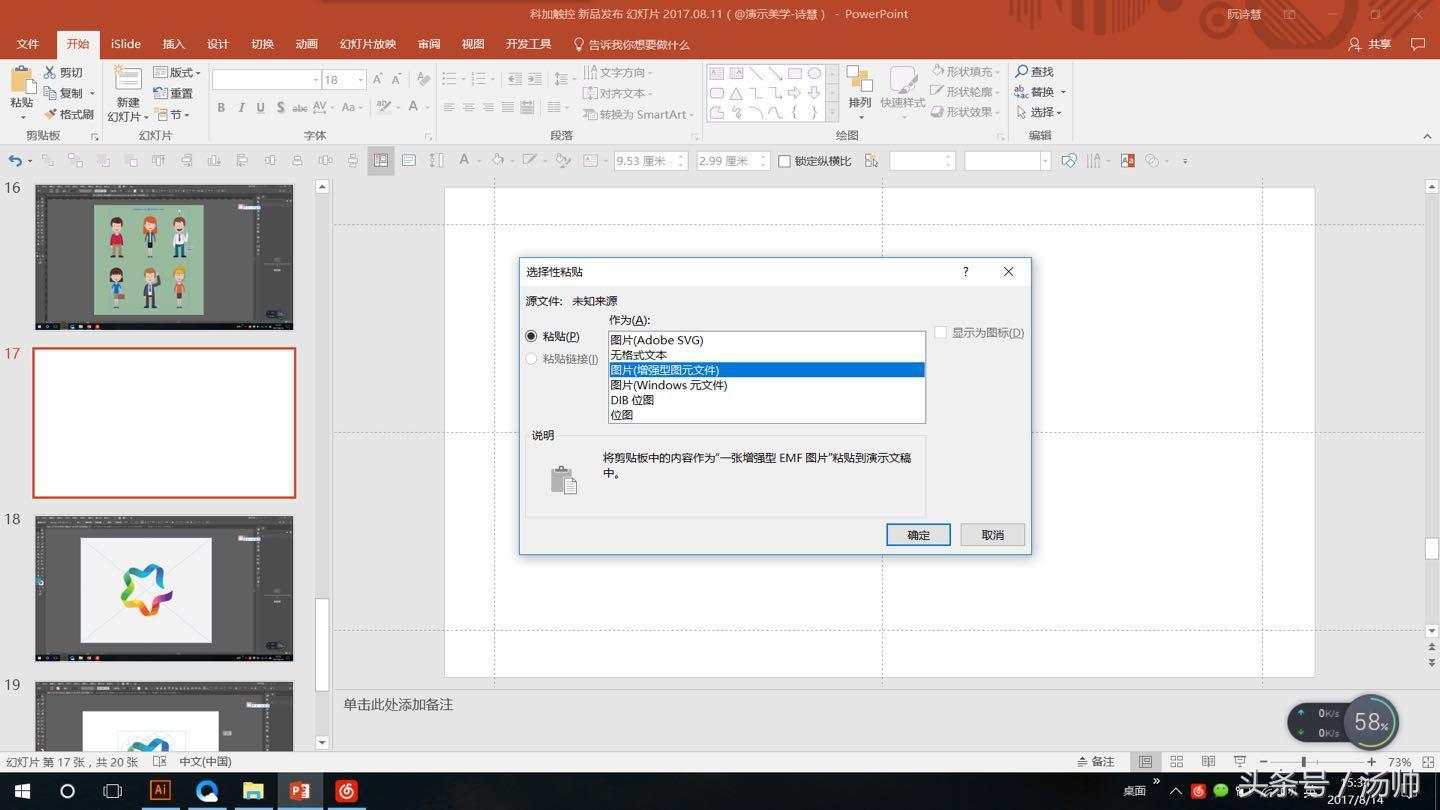Switch to reading view icon
This screenshot has height=810, width=1440.
point(1208,762)
